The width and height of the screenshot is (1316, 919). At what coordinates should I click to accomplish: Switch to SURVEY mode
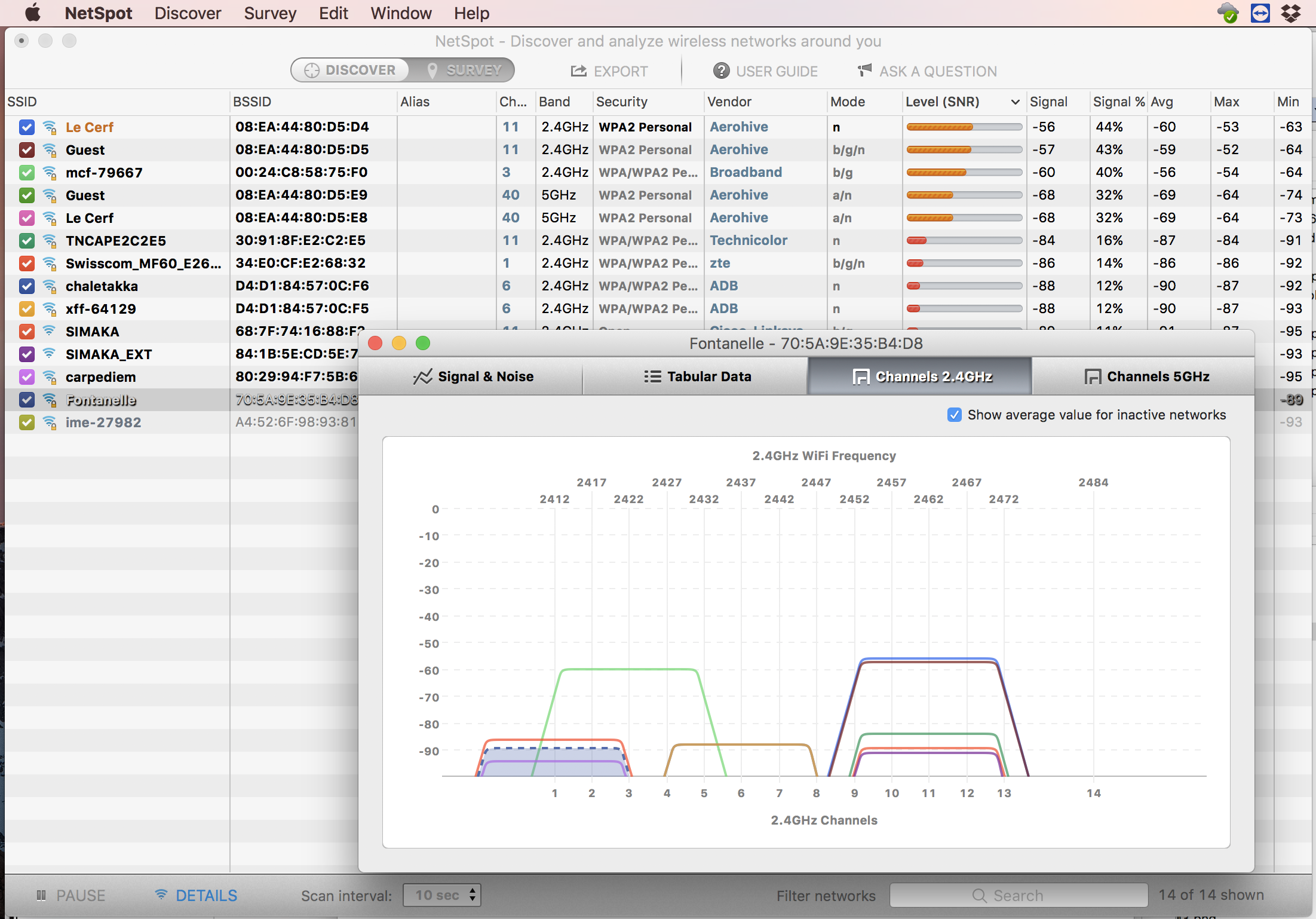(462, 71)
